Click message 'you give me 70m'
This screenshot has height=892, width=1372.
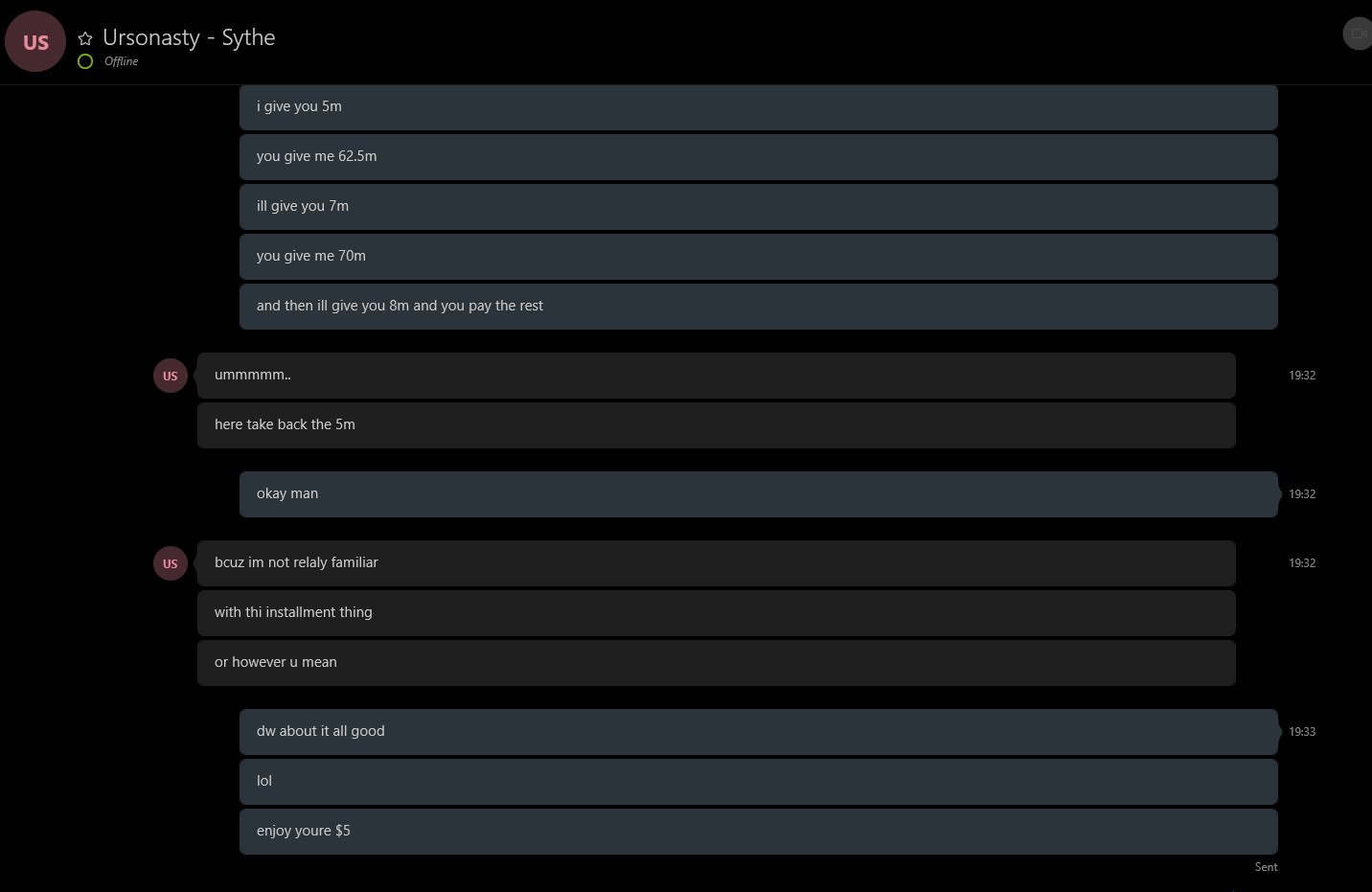758,256
